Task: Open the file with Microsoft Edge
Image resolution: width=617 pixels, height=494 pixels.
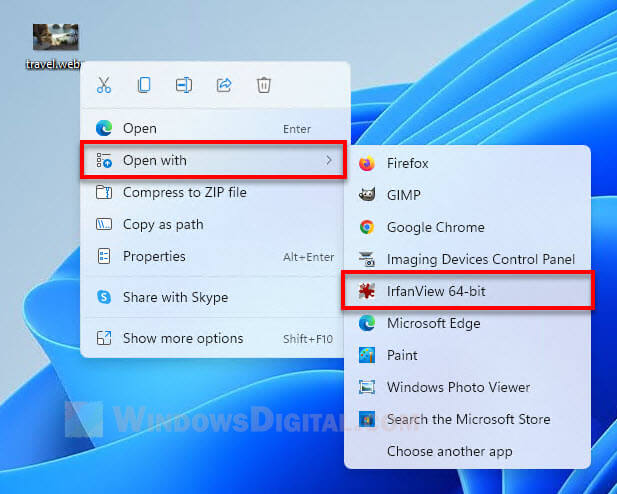Action: point(467,323)
